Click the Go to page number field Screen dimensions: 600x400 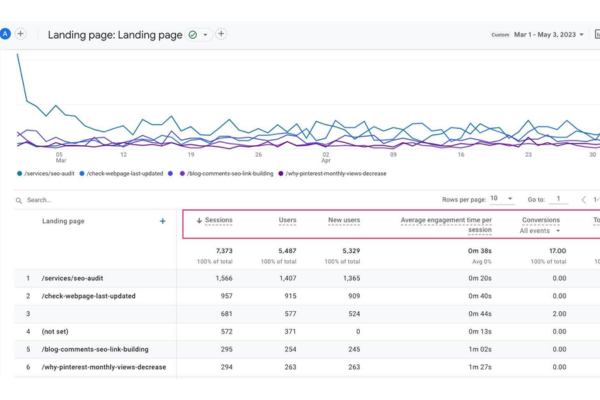[558, 199]
